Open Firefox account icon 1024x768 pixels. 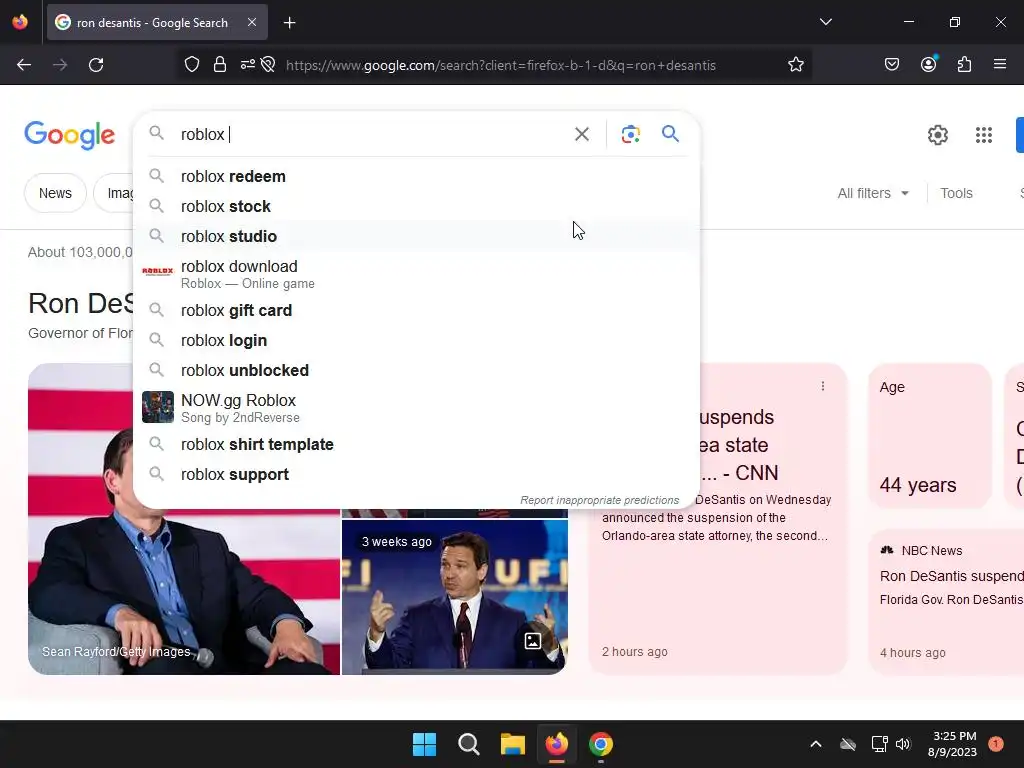[928, 64]
